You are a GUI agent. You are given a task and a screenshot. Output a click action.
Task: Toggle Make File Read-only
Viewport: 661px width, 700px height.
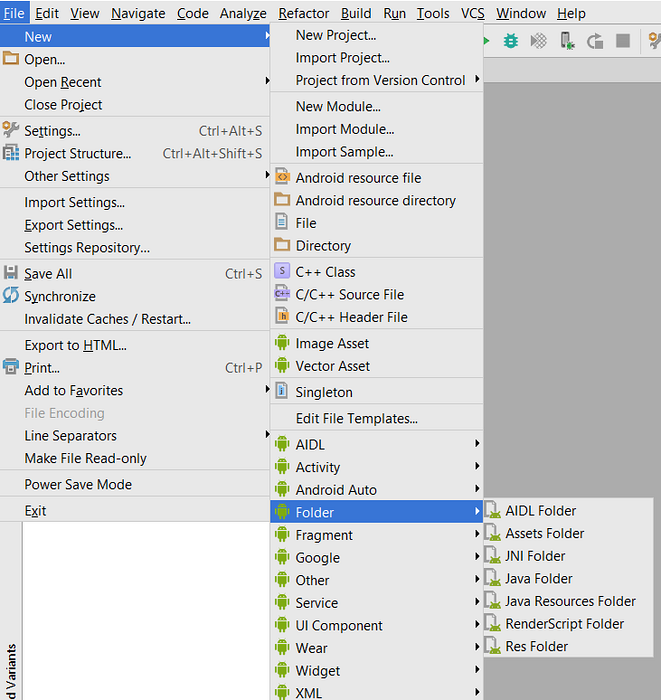[x=85, y=459]
